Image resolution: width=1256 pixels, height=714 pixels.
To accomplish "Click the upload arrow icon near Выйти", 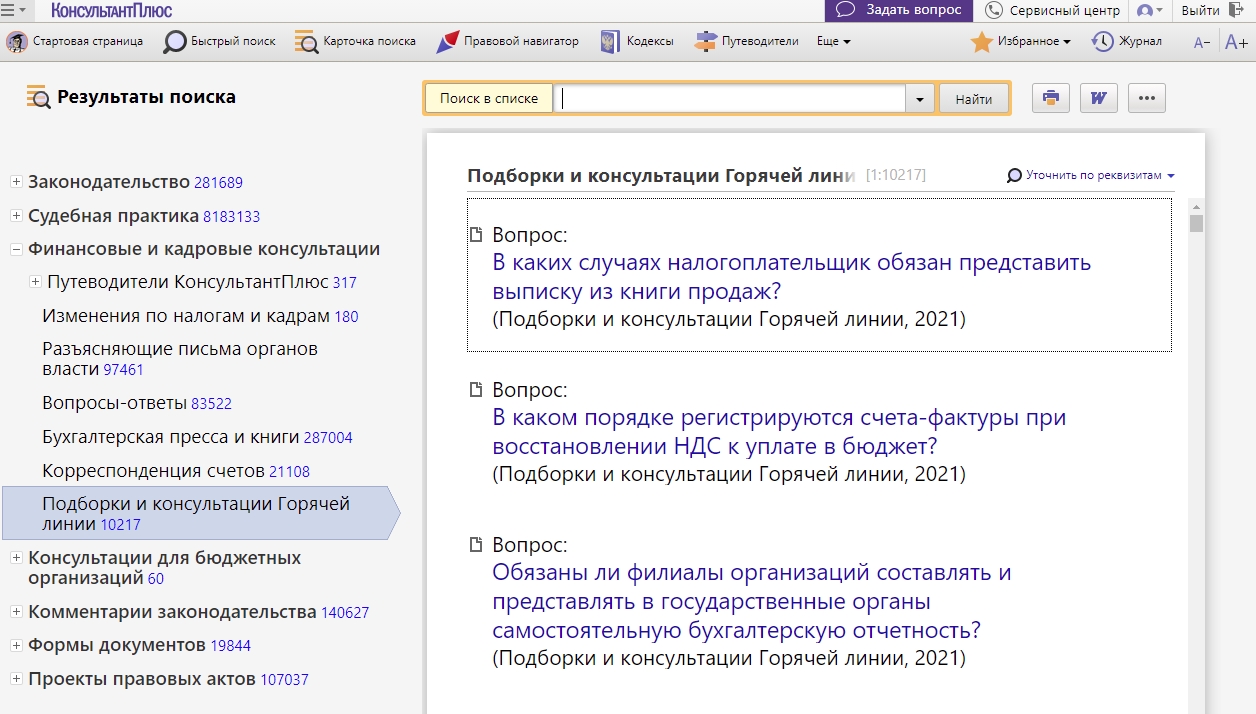I will click(1238, 10).
